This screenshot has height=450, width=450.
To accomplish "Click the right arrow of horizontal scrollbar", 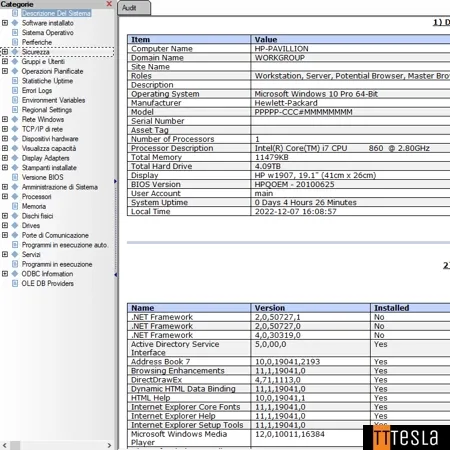I will (x=109, y=445).
